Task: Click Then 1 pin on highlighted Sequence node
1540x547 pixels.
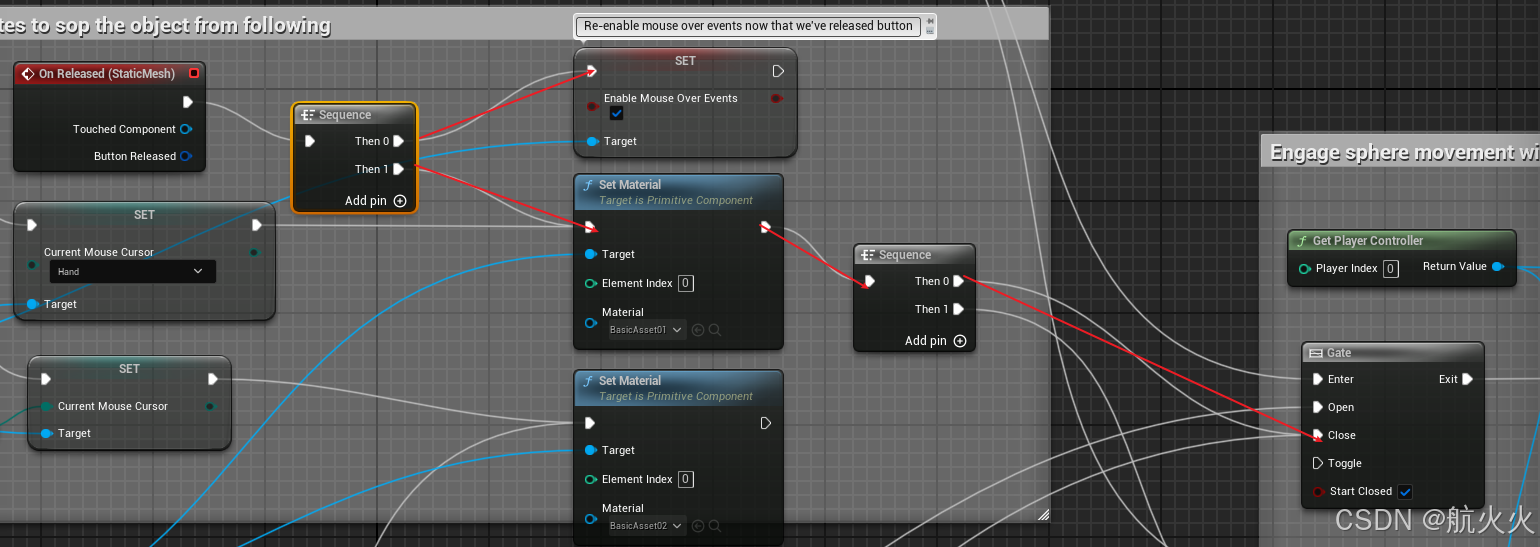Action: click(398, 169)
